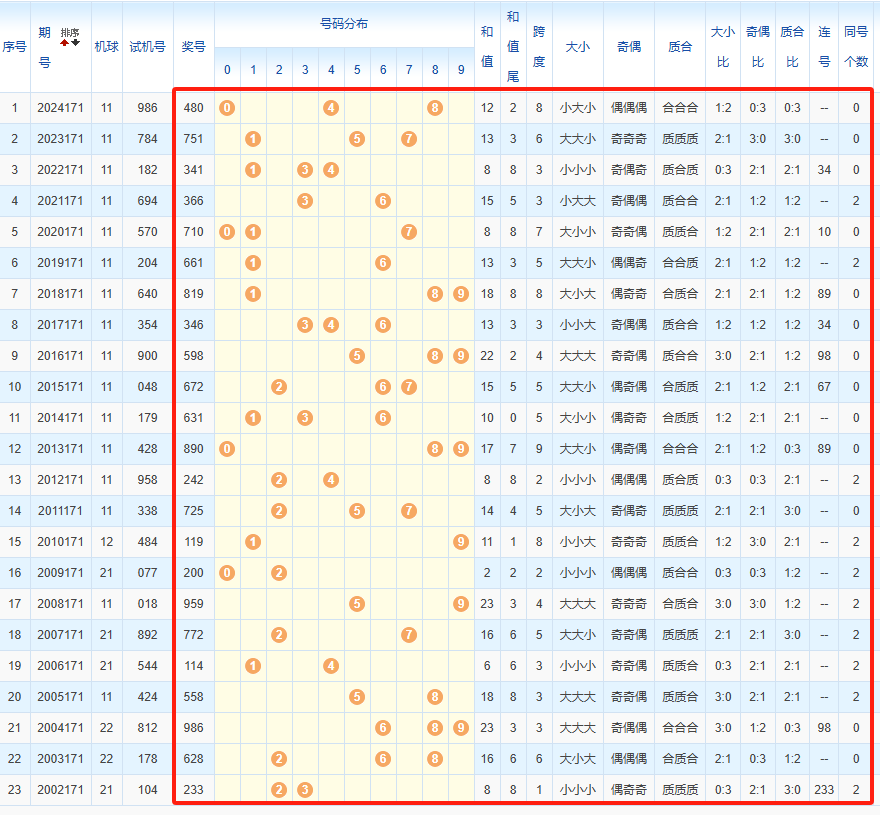Click digit 5 distribution column header

357,70
